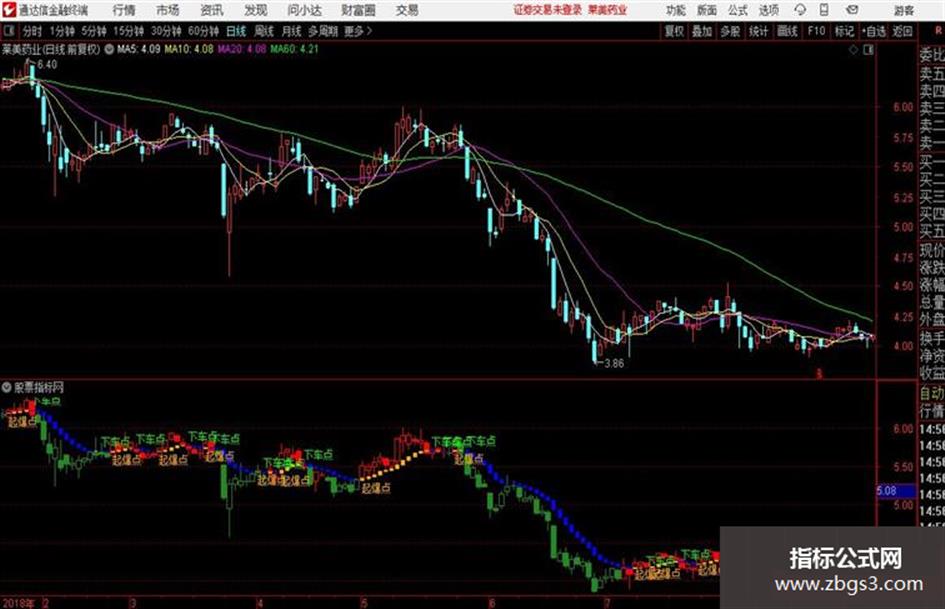Viewport: 945px width, 609px height.
Task: Toggle the side panel icon at chart top right
Action: click(x=868, y=50)
